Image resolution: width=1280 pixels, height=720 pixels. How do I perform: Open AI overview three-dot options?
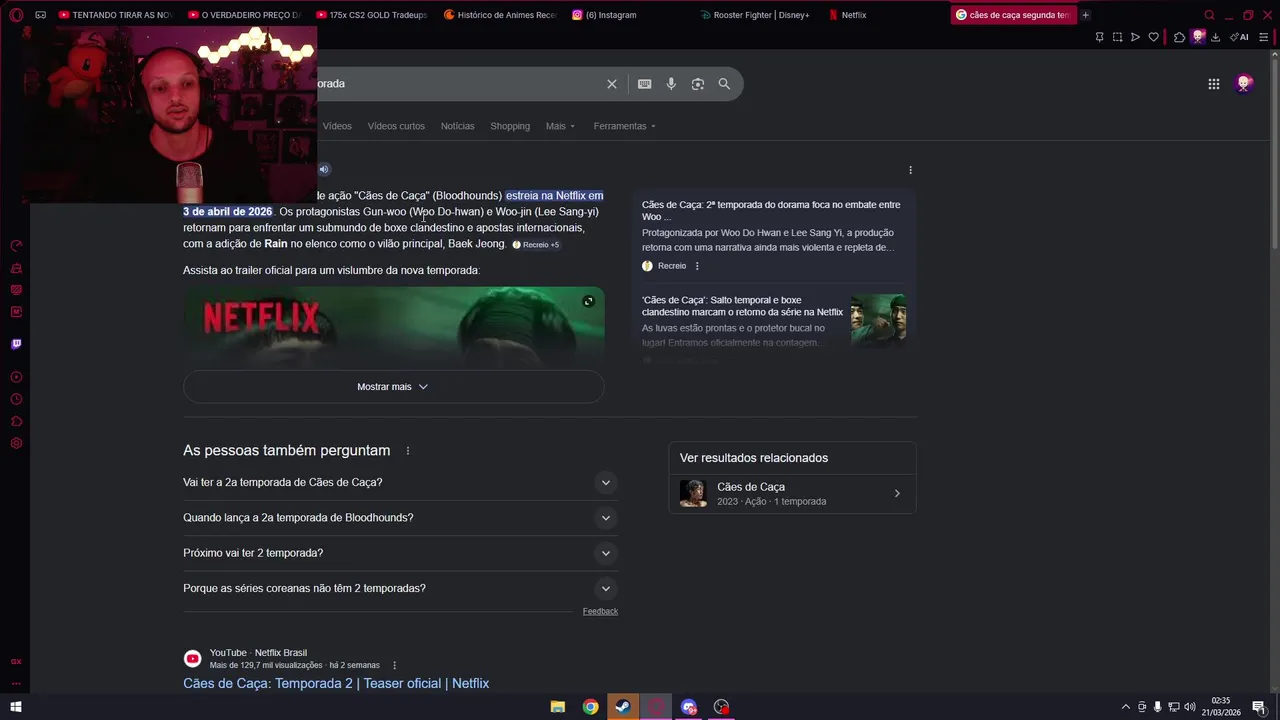(910, 170)
